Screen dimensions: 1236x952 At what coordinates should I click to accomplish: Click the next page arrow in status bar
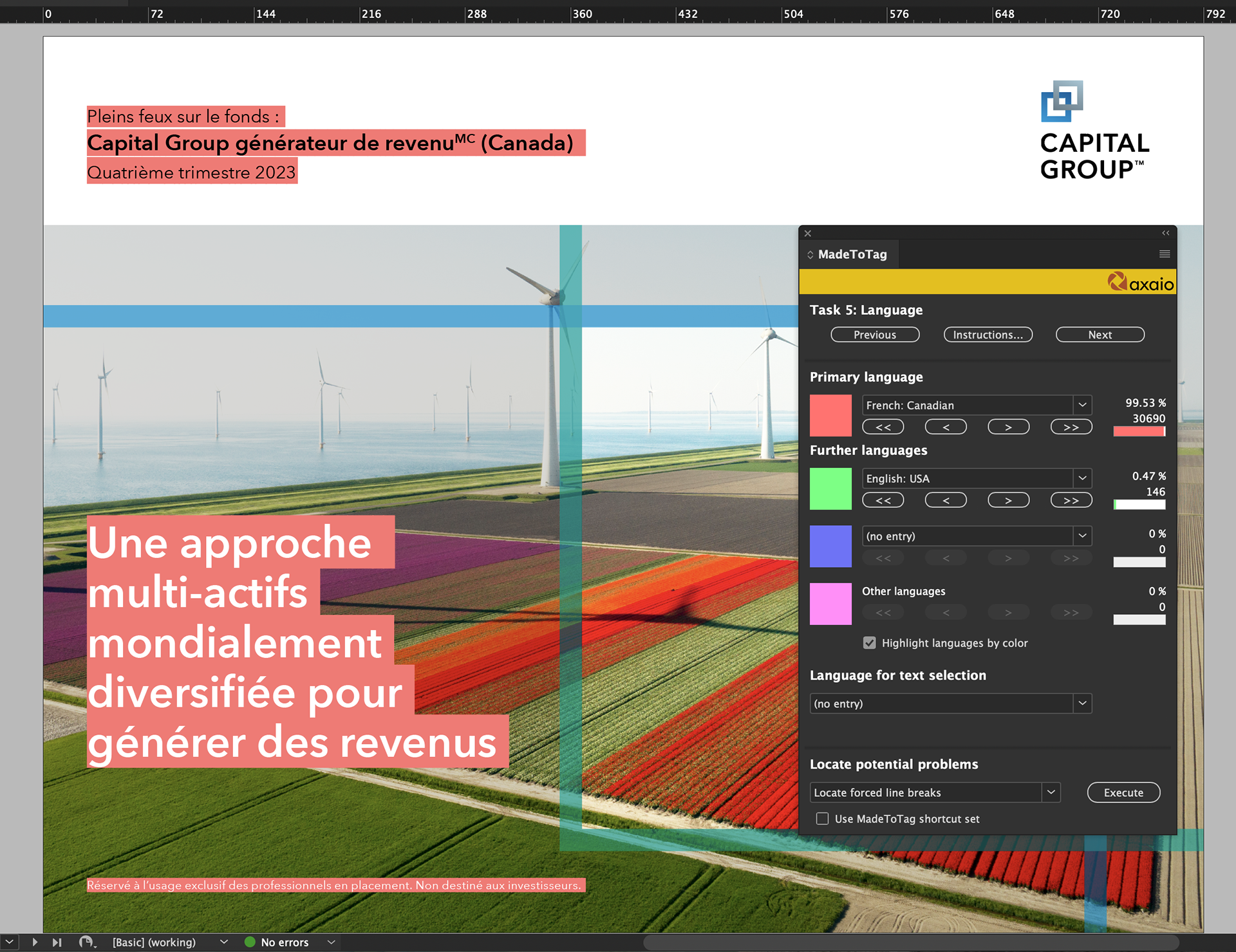pos(35,942)
